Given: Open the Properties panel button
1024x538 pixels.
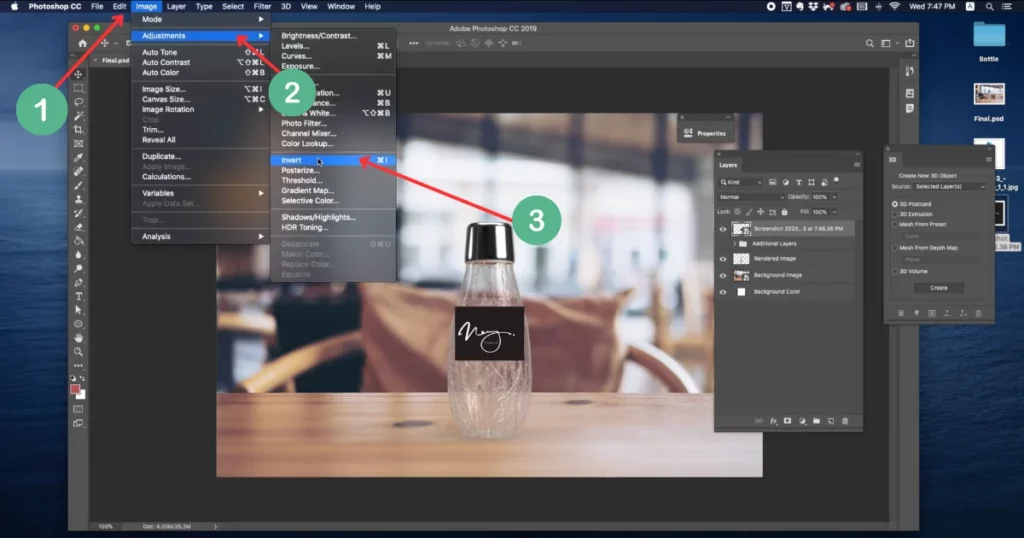Looking at the screenshot, I should [705, 133].
